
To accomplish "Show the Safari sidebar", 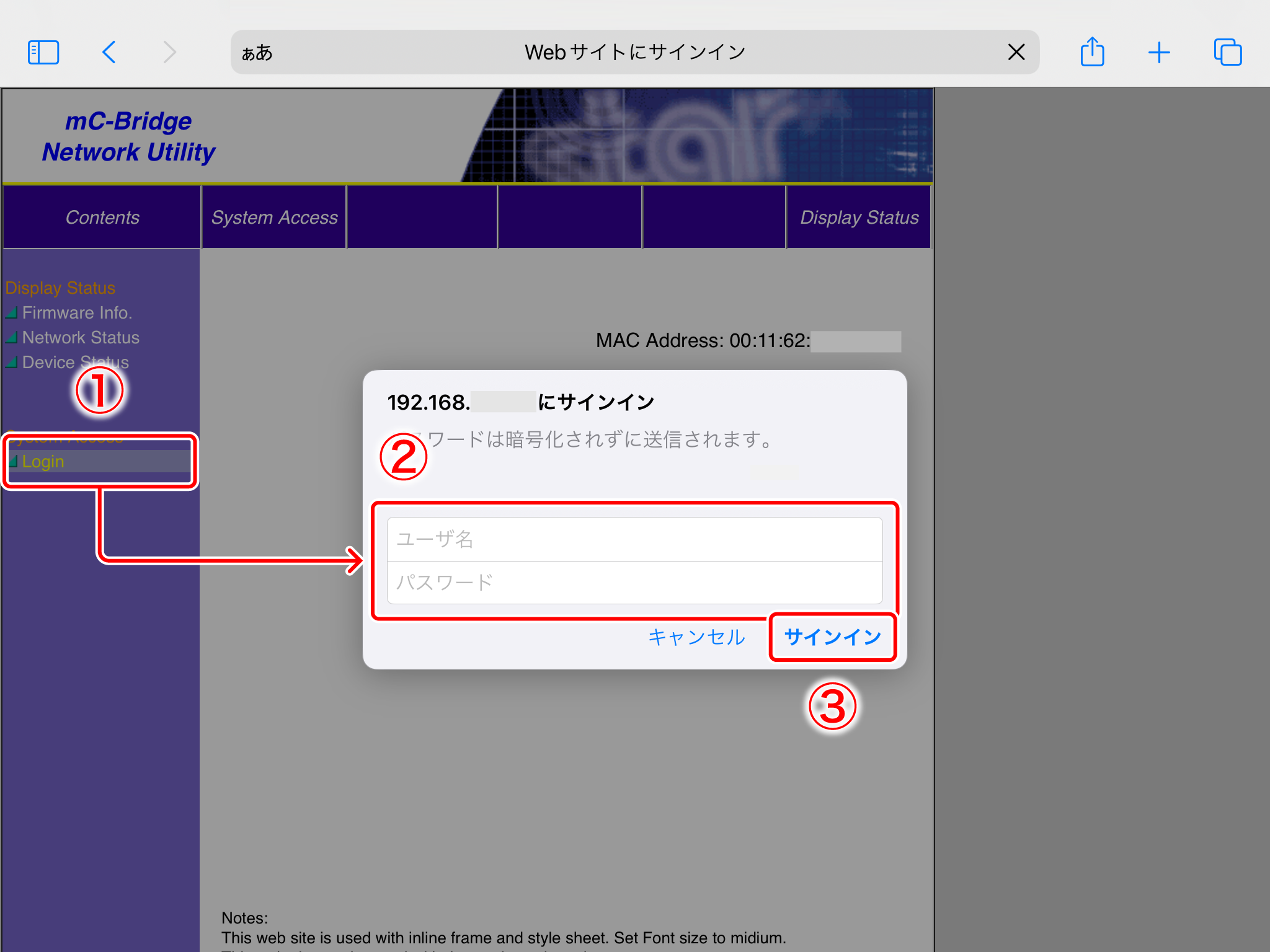I will 43,52.
